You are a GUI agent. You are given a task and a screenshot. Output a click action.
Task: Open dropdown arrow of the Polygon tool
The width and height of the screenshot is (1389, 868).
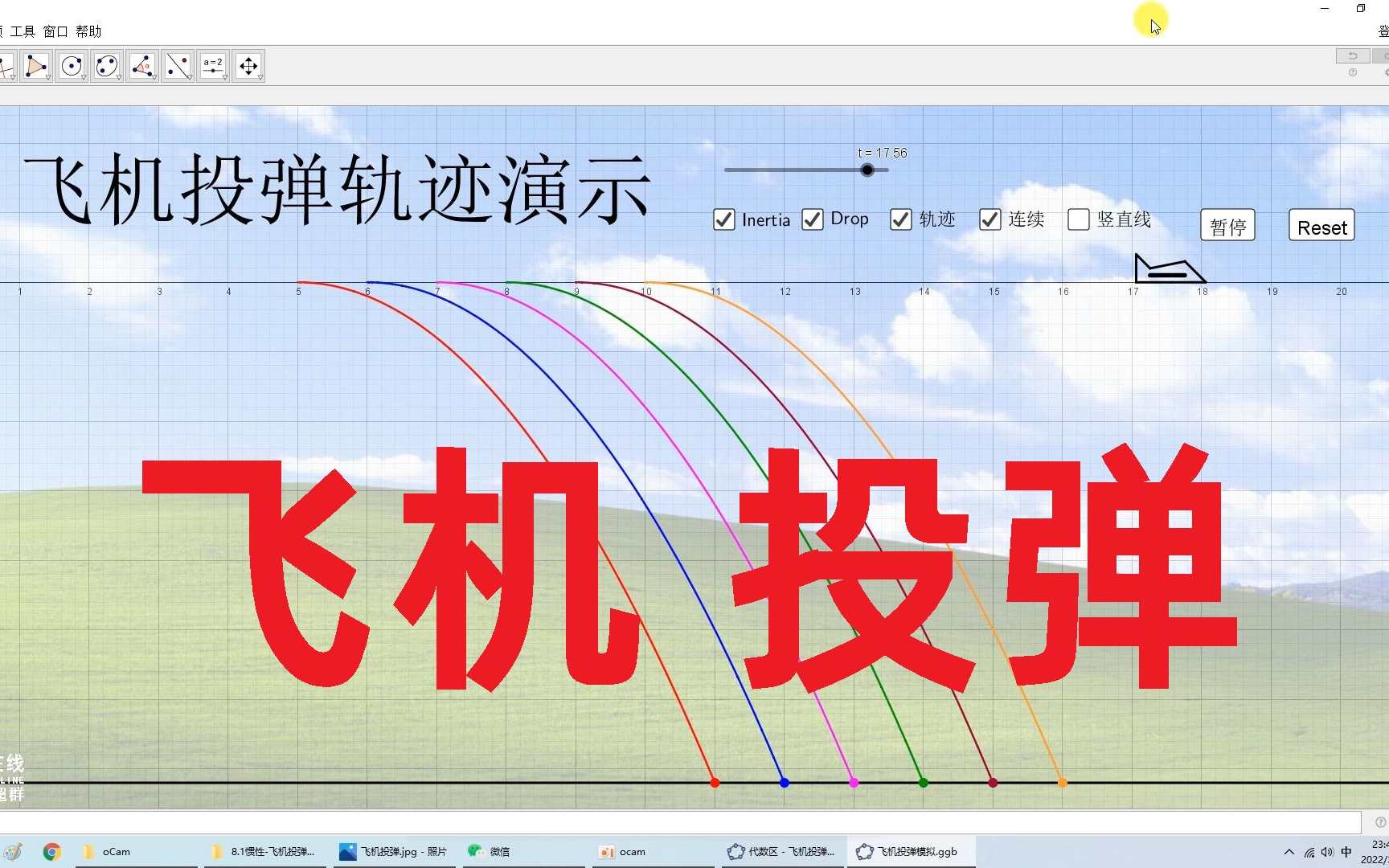[x=48, y=78]
